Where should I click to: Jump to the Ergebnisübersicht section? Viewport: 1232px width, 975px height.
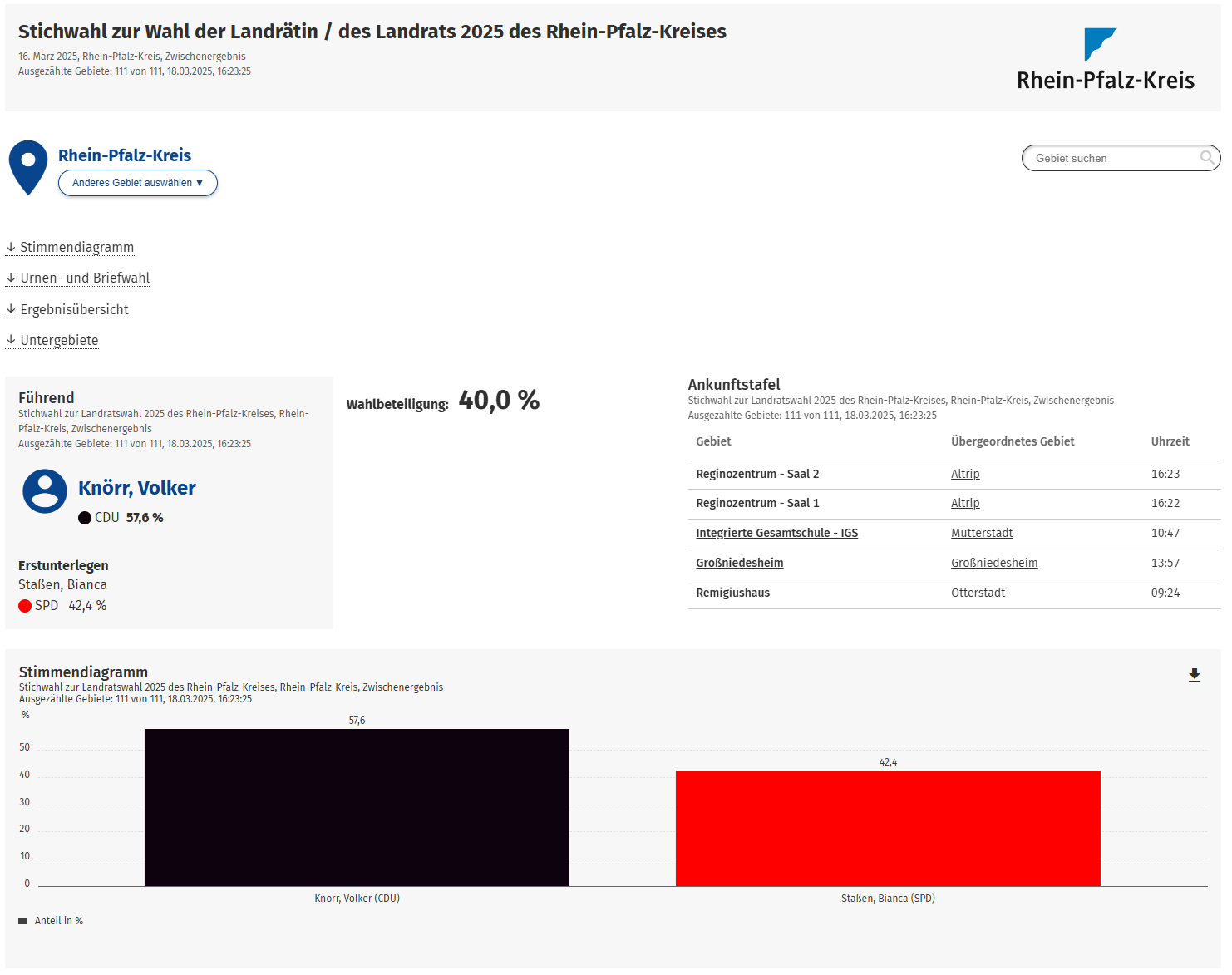pyautogui.click(x=67, y=310)
